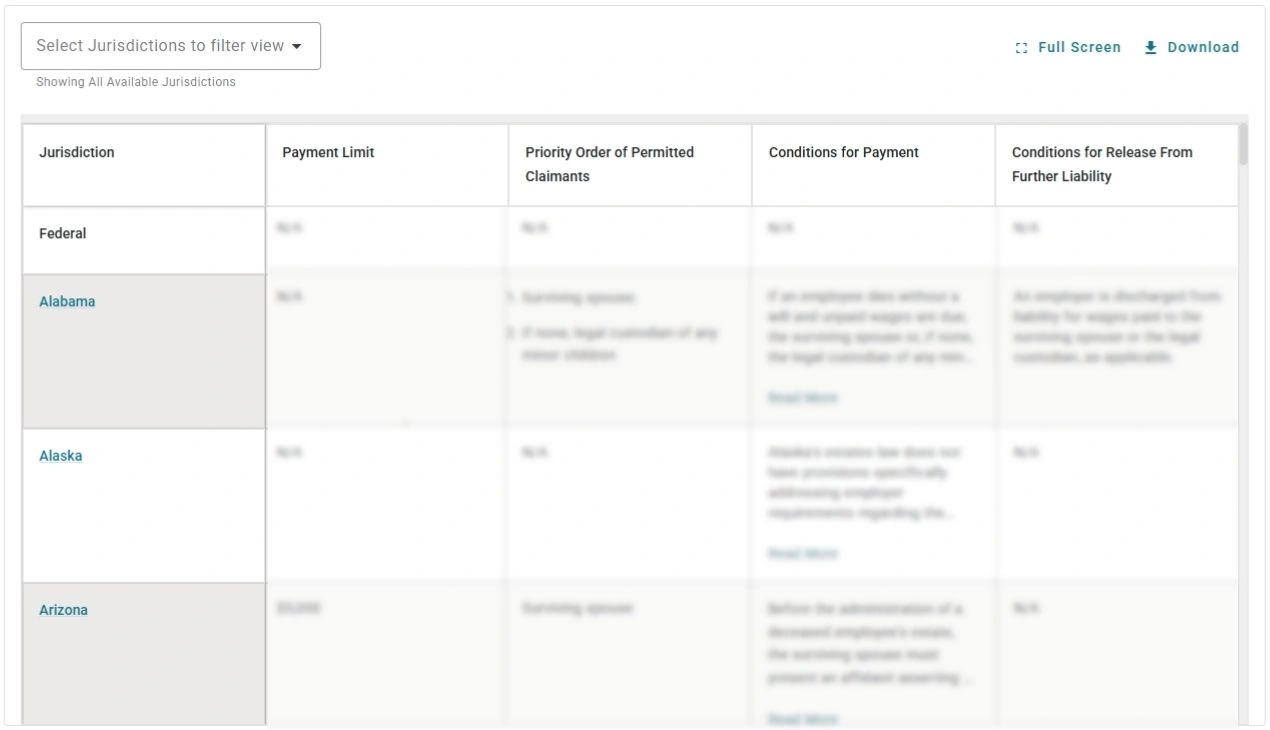Click the Download arrow icon
The height and width of the screenshot is (730, 1270).
tap(1151, 47)
